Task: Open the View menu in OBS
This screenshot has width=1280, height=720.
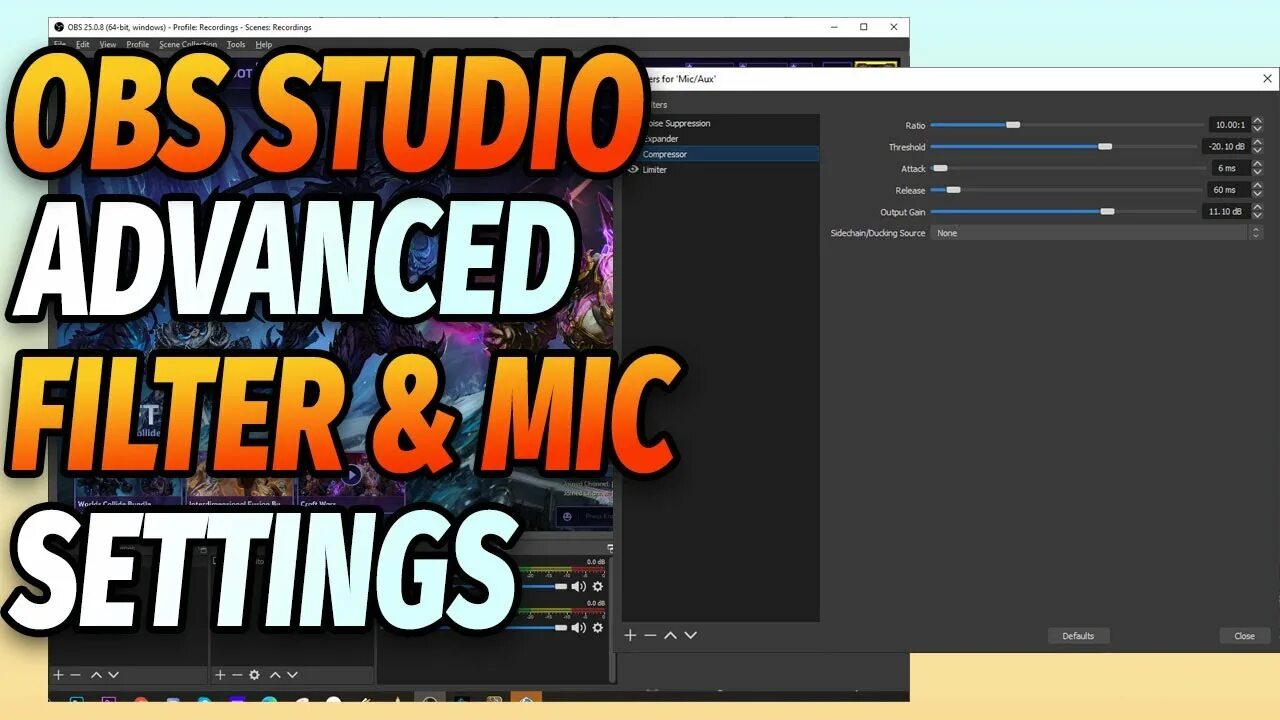Action: coord(108,45)
